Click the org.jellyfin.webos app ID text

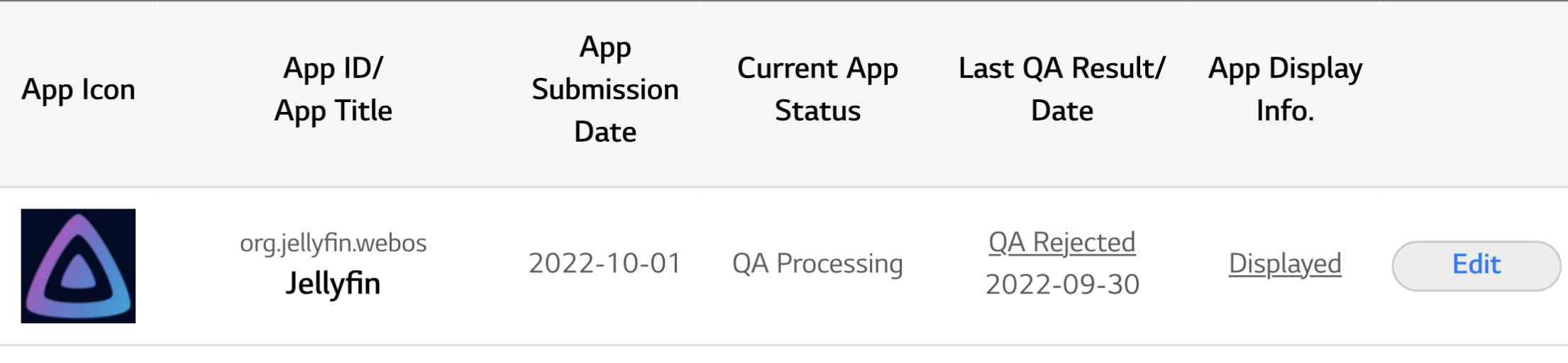333,243
